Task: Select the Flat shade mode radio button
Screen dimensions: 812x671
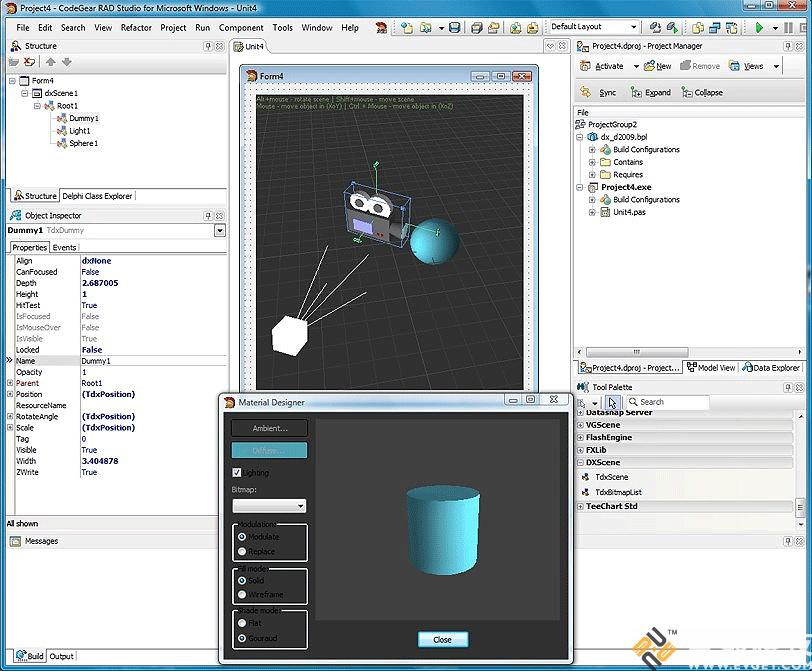Action: [242, 623]
